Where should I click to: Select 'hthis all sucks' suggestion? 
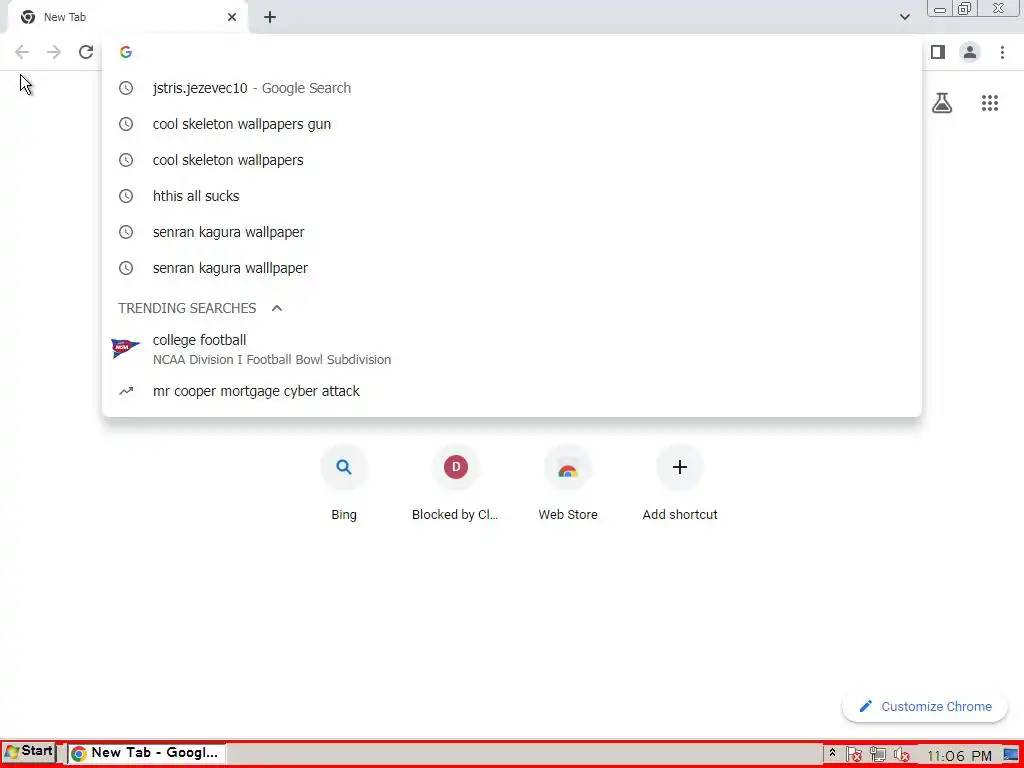pos(512,196)
